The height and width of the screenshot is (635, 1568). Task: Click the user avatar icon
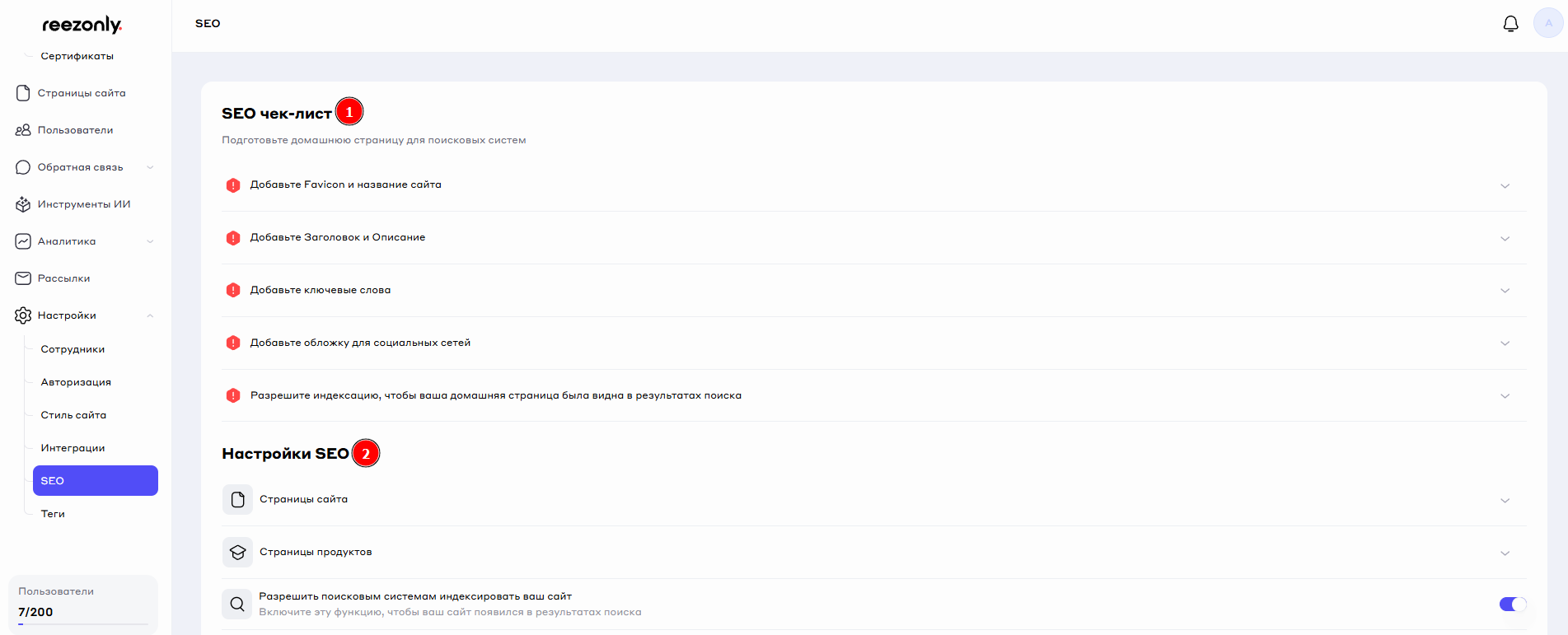click(x=1547, y=23)
